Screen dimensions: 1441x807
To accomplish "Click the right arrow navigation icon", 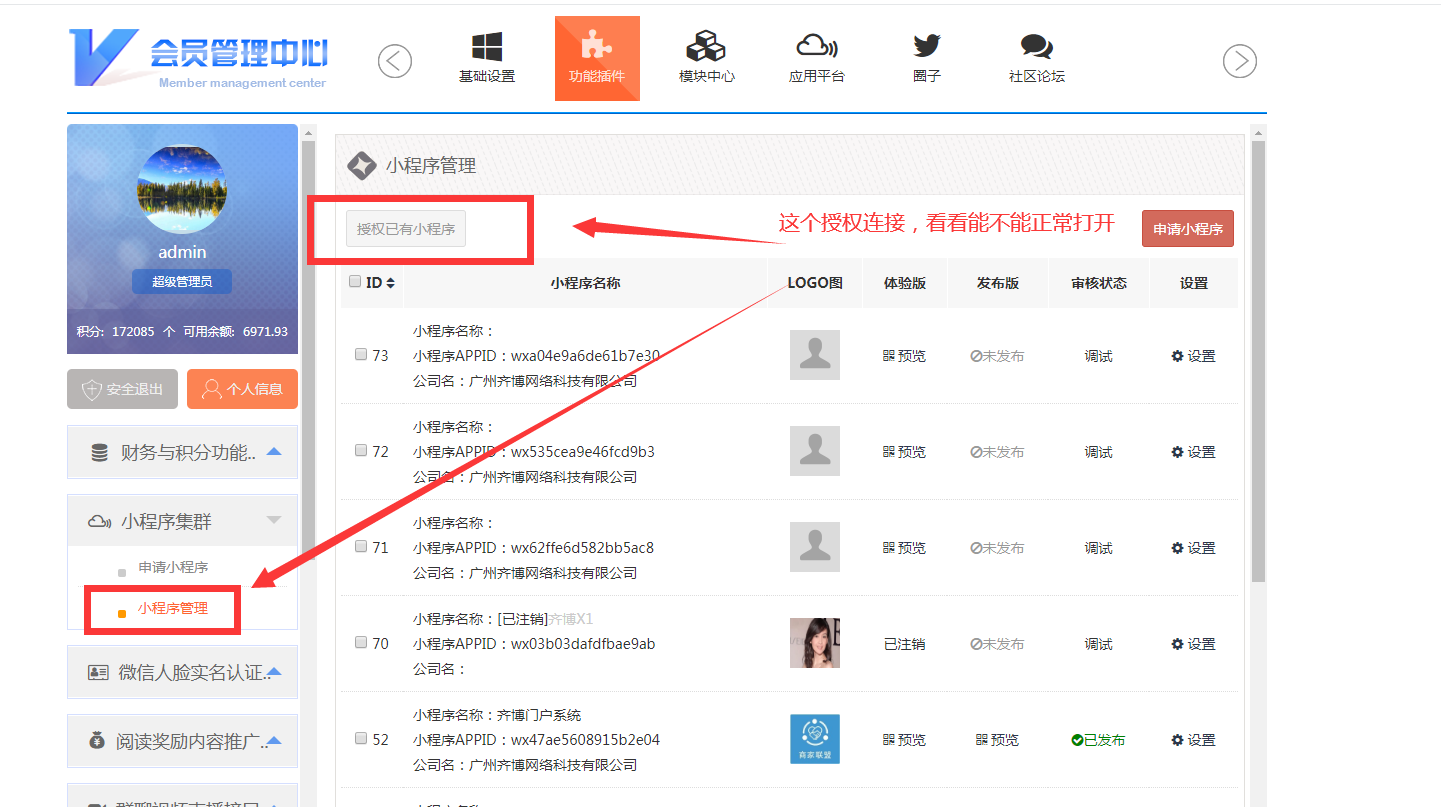I will click(1240, 62).
